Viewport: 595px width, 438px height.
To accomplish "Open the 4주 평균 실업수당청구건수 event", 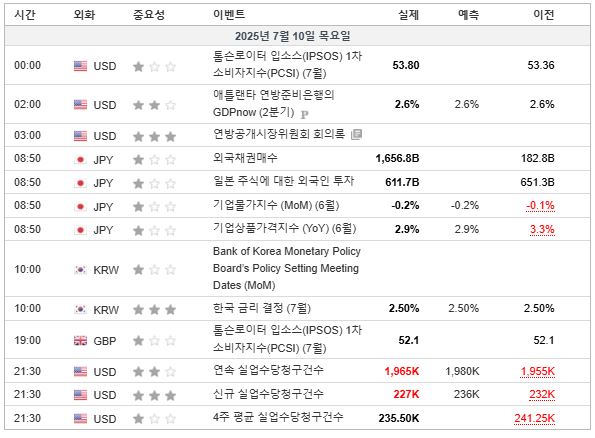I will 278,418.
